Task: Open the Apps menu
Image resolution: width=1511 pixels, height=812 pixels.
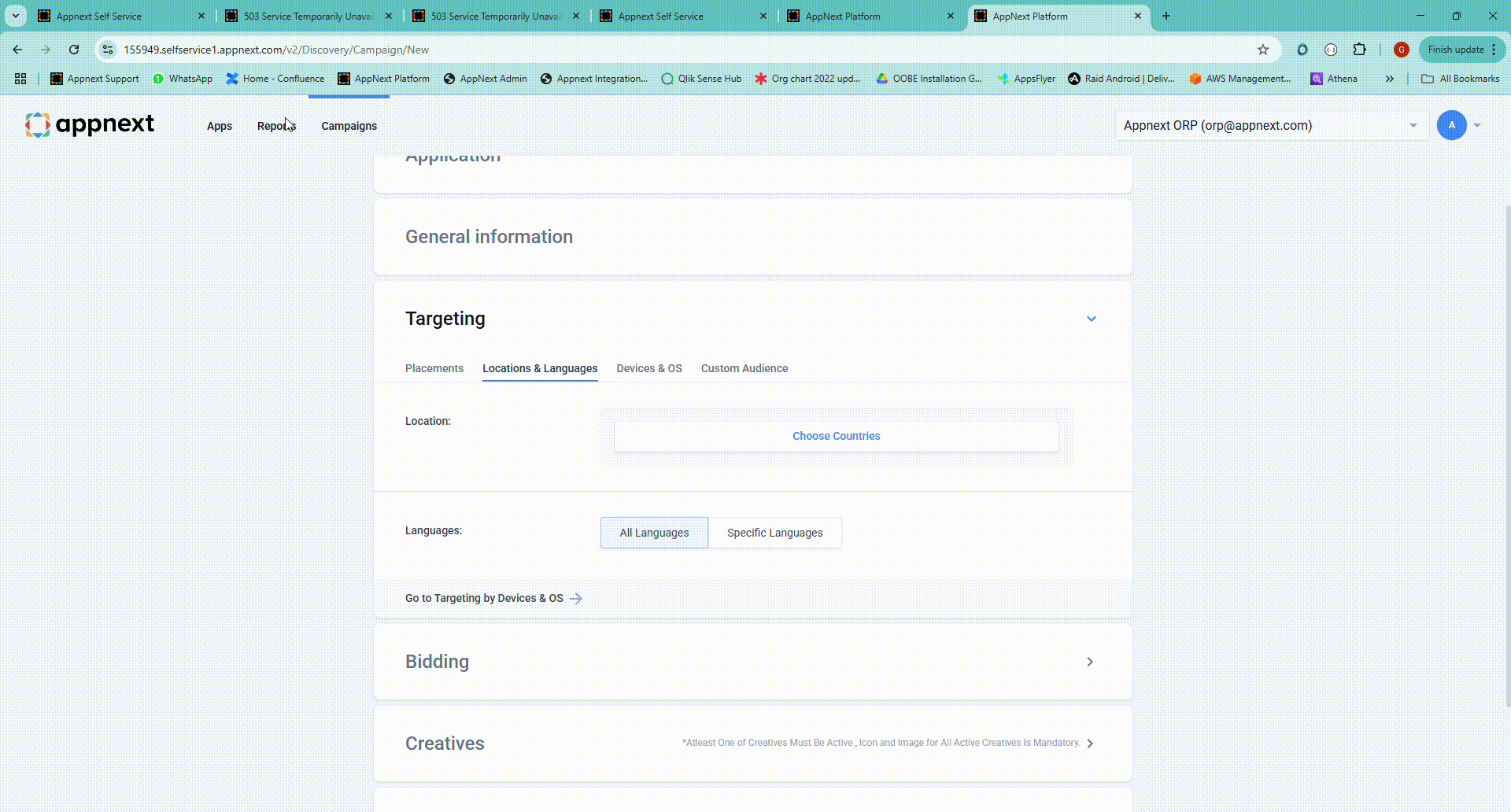Action: (220, 126)
